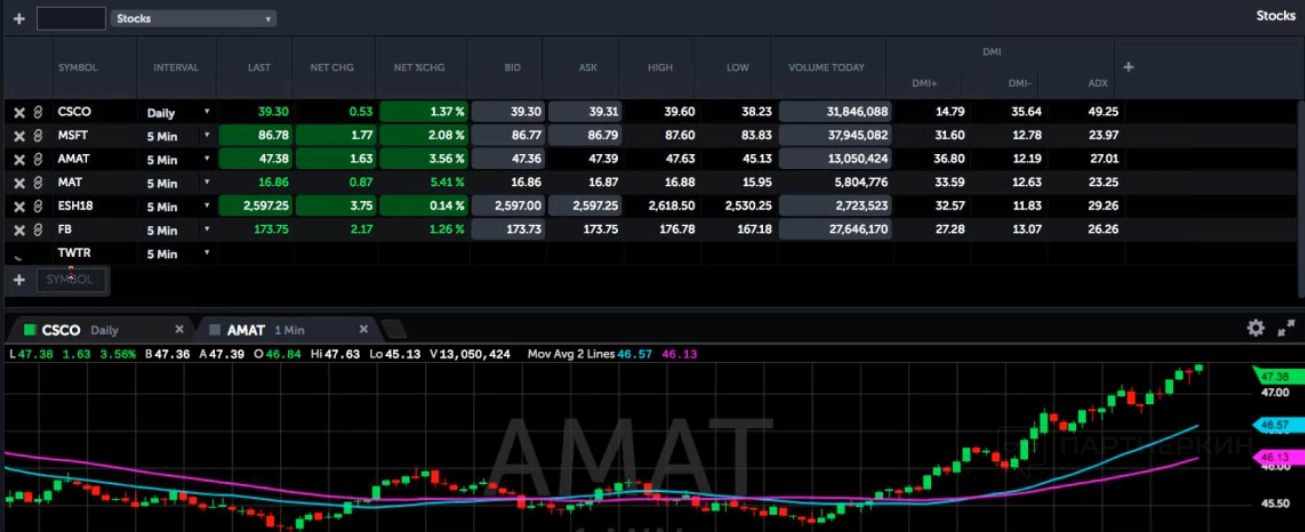Open the ESH18 5 Min interval dropdown
This screenshot has width=1305, height=532.
coord(207,206)
